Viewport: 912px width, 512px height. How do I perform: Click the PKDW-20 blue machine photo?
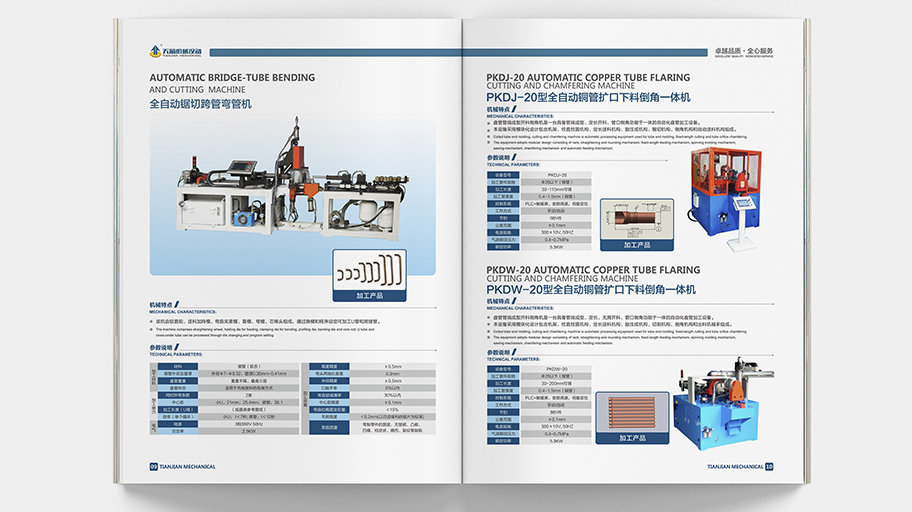(x=723, y=403)
